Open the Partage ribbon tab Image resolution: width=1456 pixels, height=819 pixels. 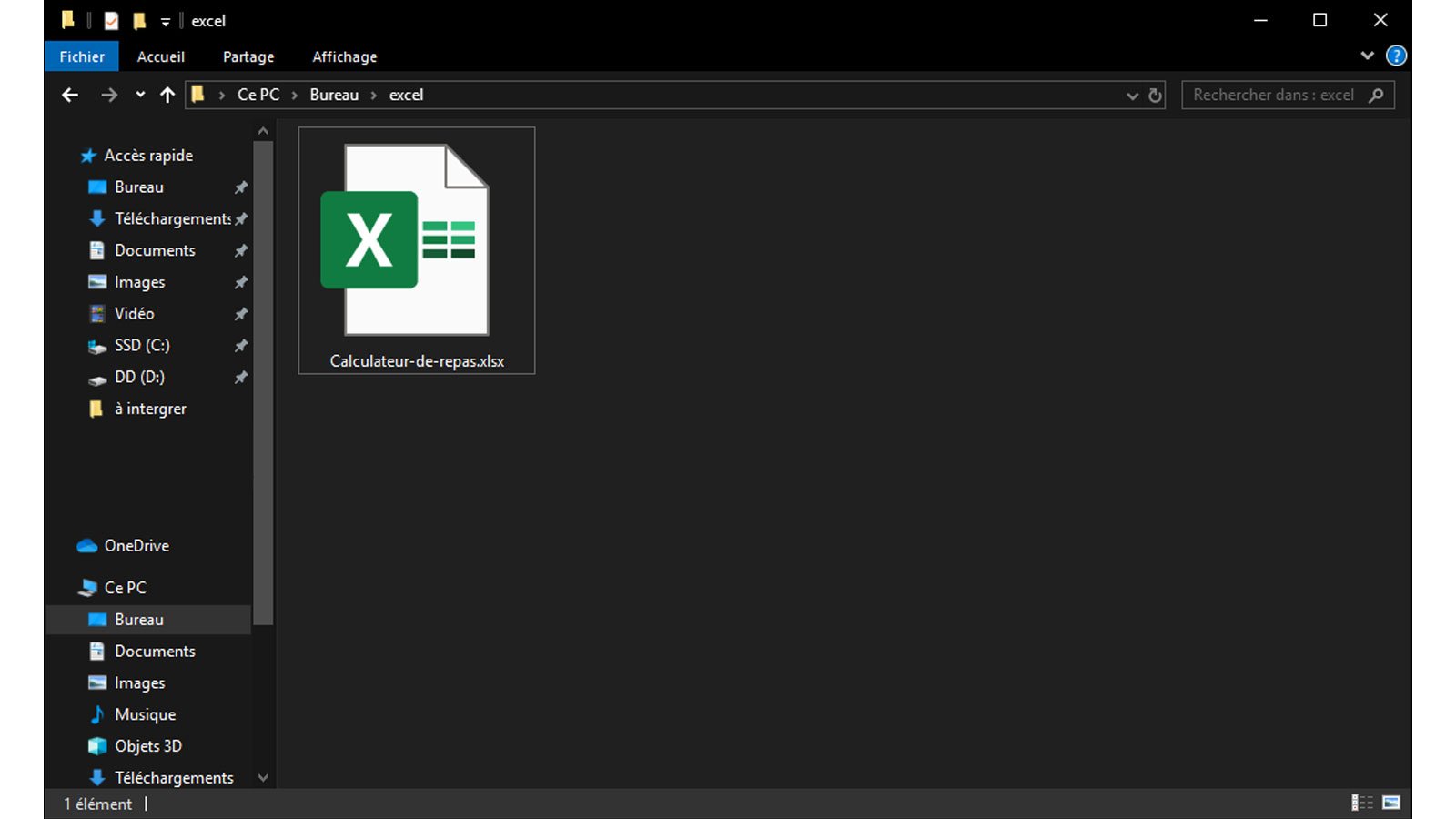coord(248,56)
